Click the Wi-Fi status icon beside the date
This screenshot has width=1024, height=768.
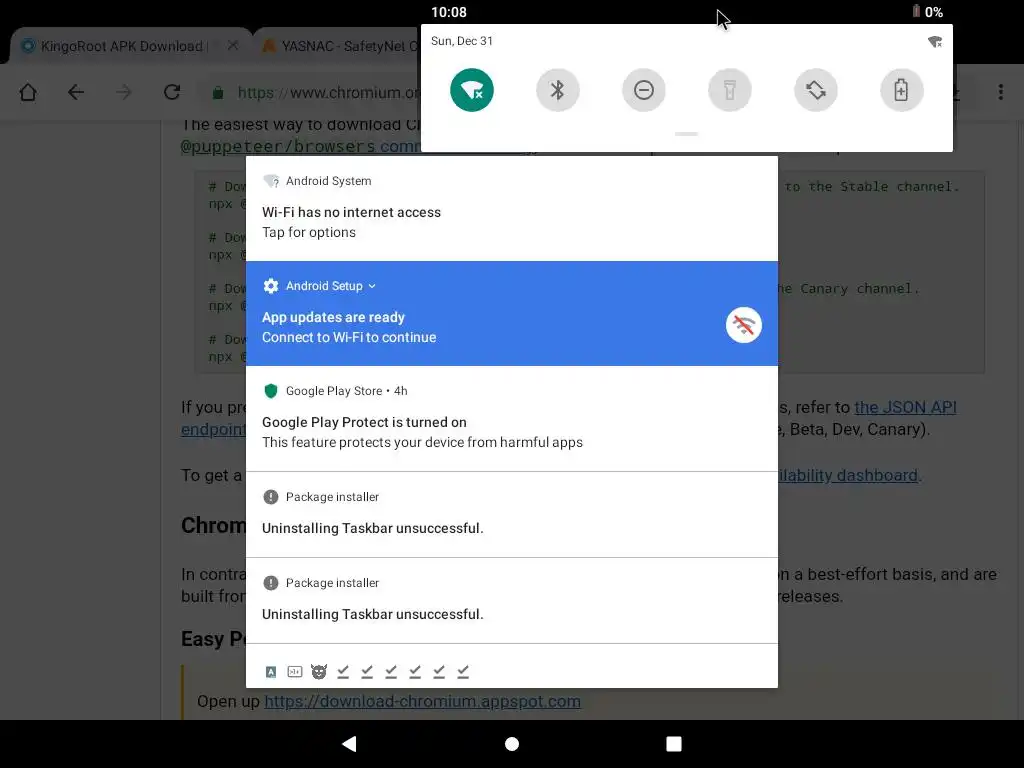pos(935,42)
